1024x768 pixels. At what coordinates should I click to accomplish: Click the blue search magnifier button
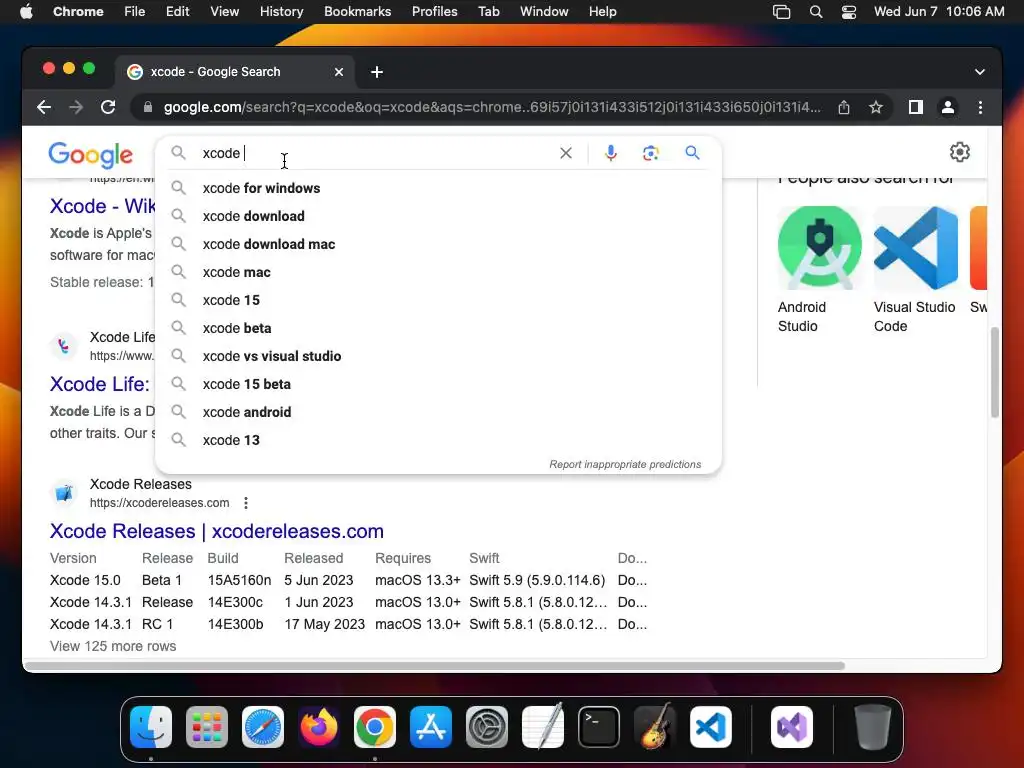click(x=692, y=153)
